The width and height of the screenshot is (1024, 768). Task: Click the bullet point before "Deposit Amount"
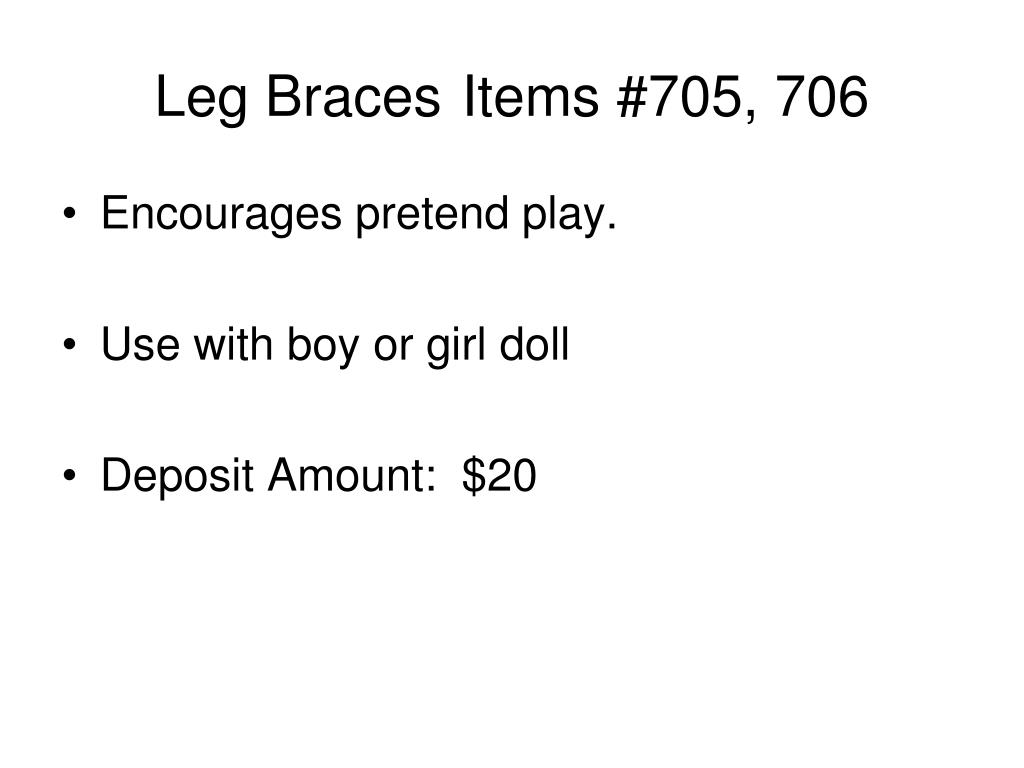[70, 475]
